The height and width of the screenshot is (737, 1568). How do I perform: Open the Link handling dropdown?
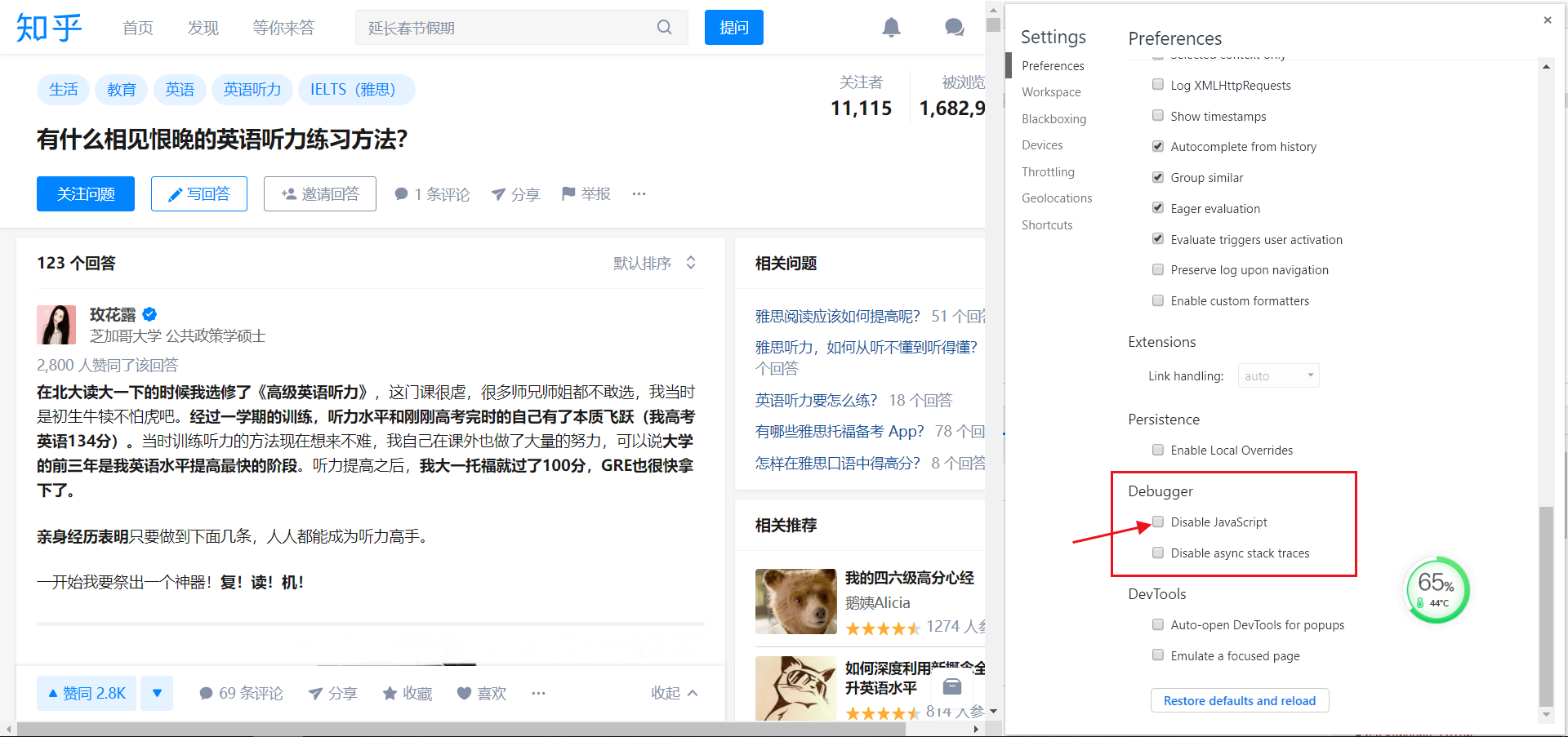point(1278,375)
